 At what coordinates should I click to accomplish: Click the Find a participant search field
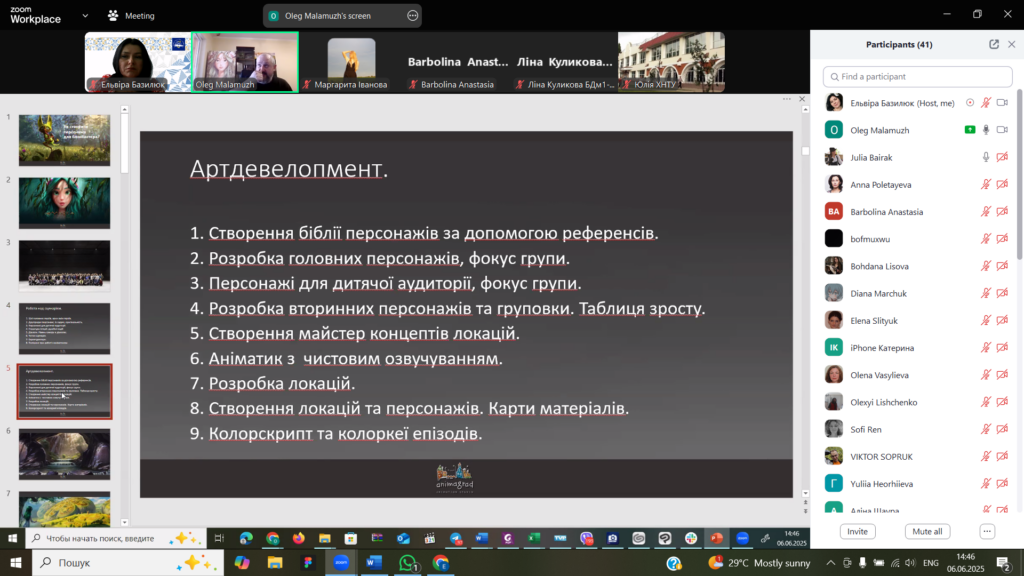pyautogui.click(x=918, y=76)
